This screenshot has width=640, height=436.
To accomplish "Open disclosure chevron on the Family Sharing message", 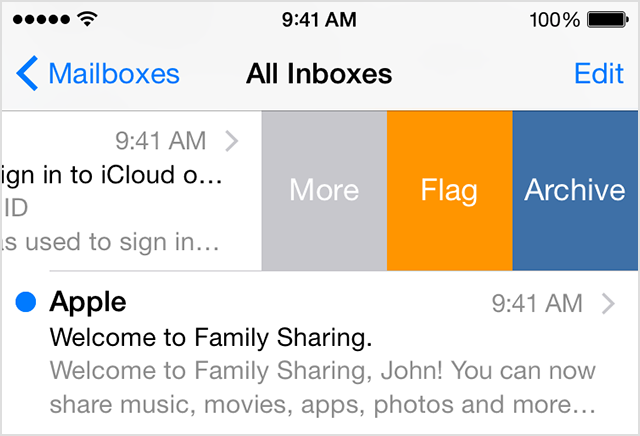I will point(608,304).
